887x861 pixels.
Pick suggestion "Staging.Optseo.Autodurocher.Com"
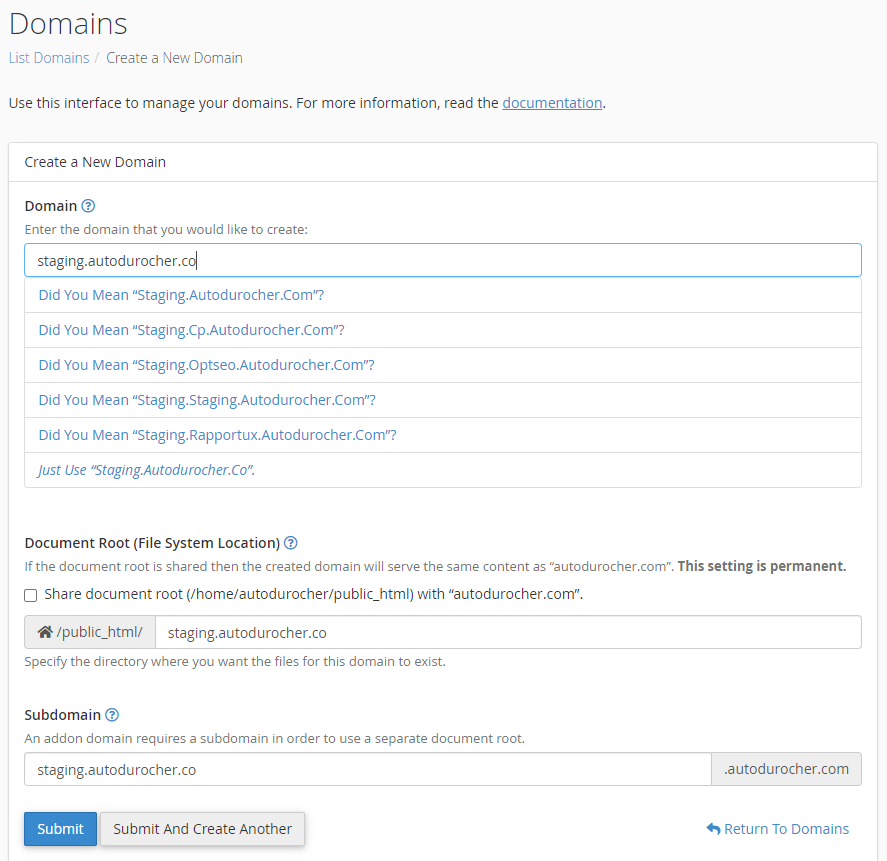pos(206,365)
